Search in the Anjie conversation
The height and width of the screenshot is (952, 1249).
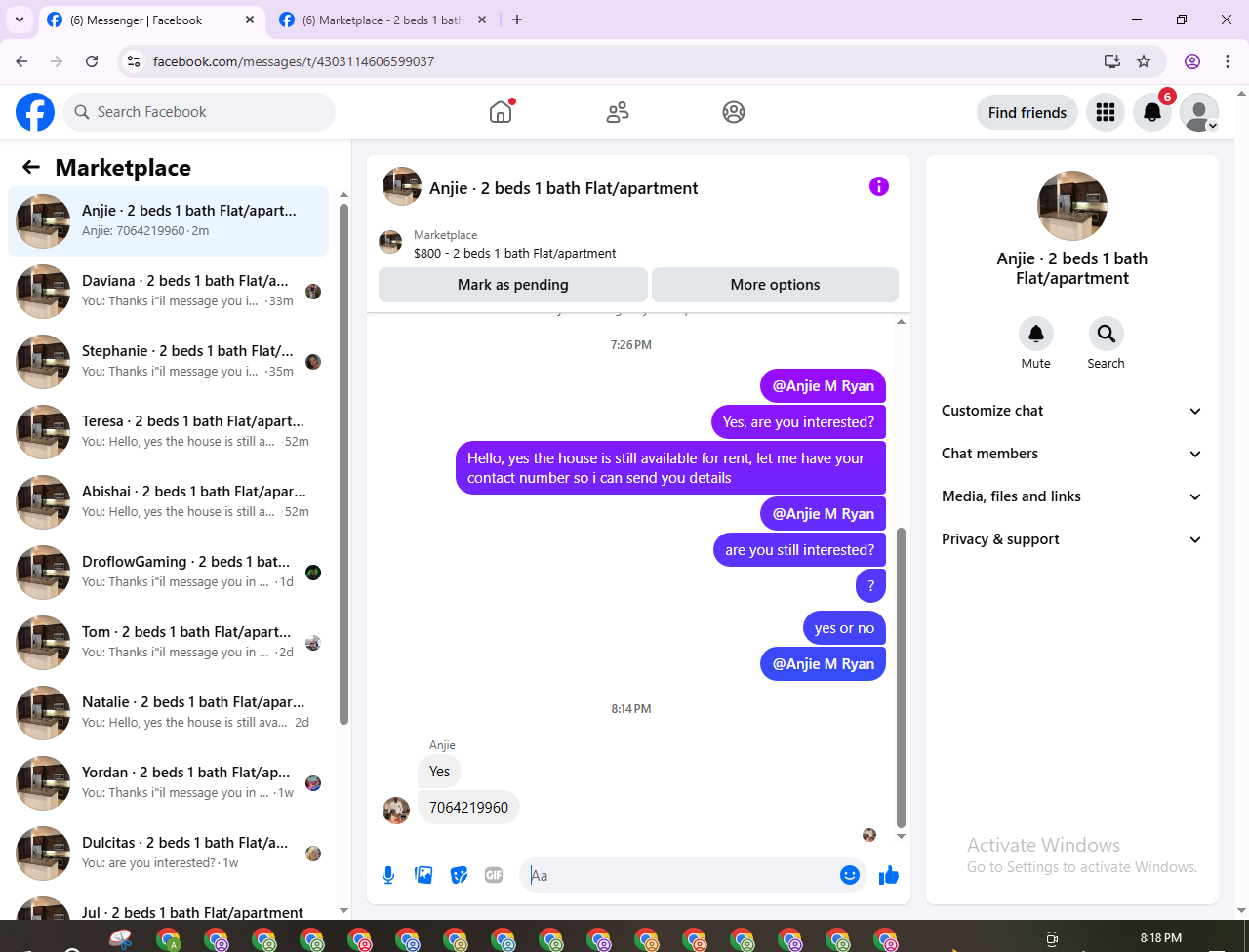pyautogui.click(x=1107, y=334)
